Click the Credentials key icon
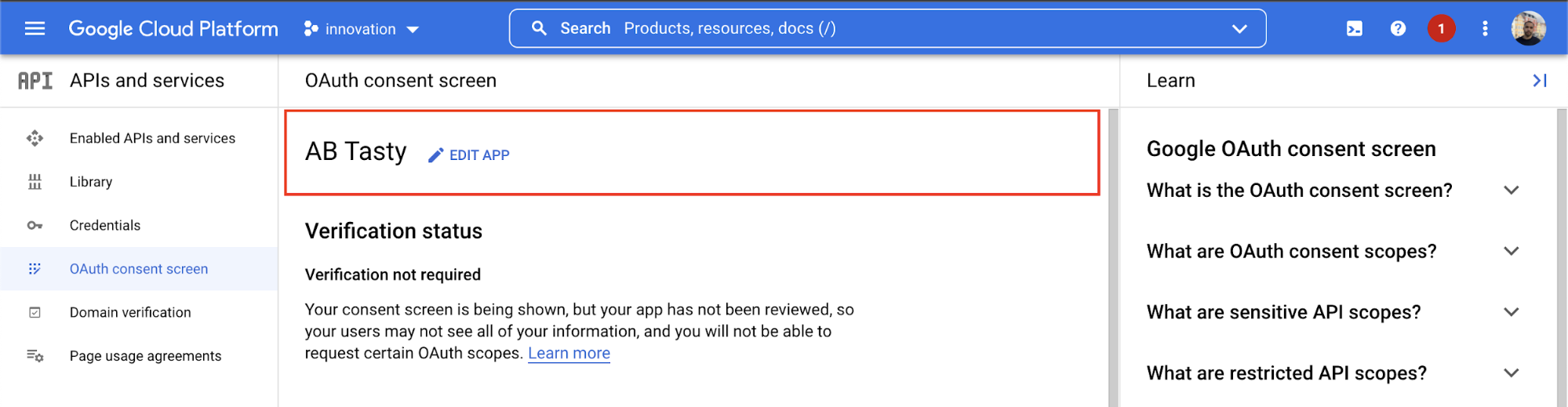Image resolution: width=1568 pixels, height=407 pixels. pos(35,226)
